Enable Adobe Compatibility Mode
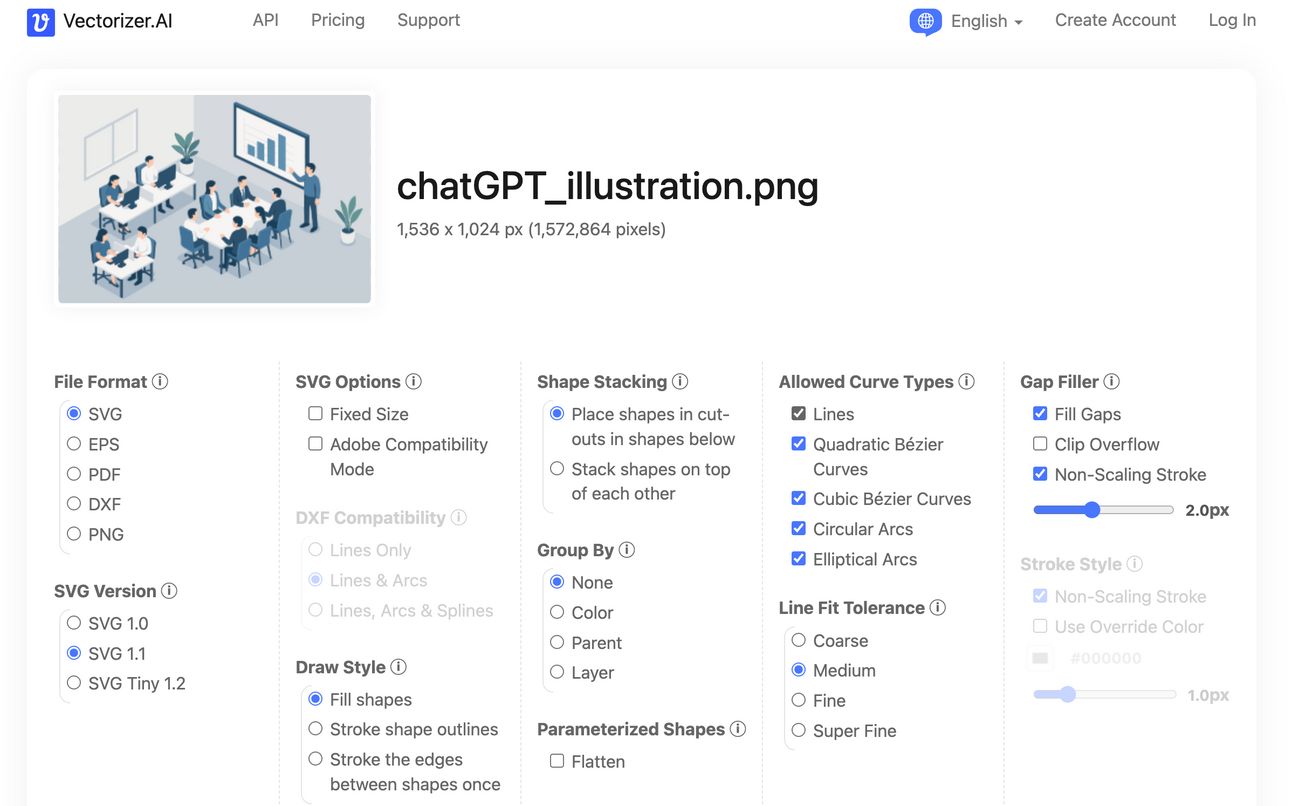Screen dimensions: 1292x806 [315, 443]
